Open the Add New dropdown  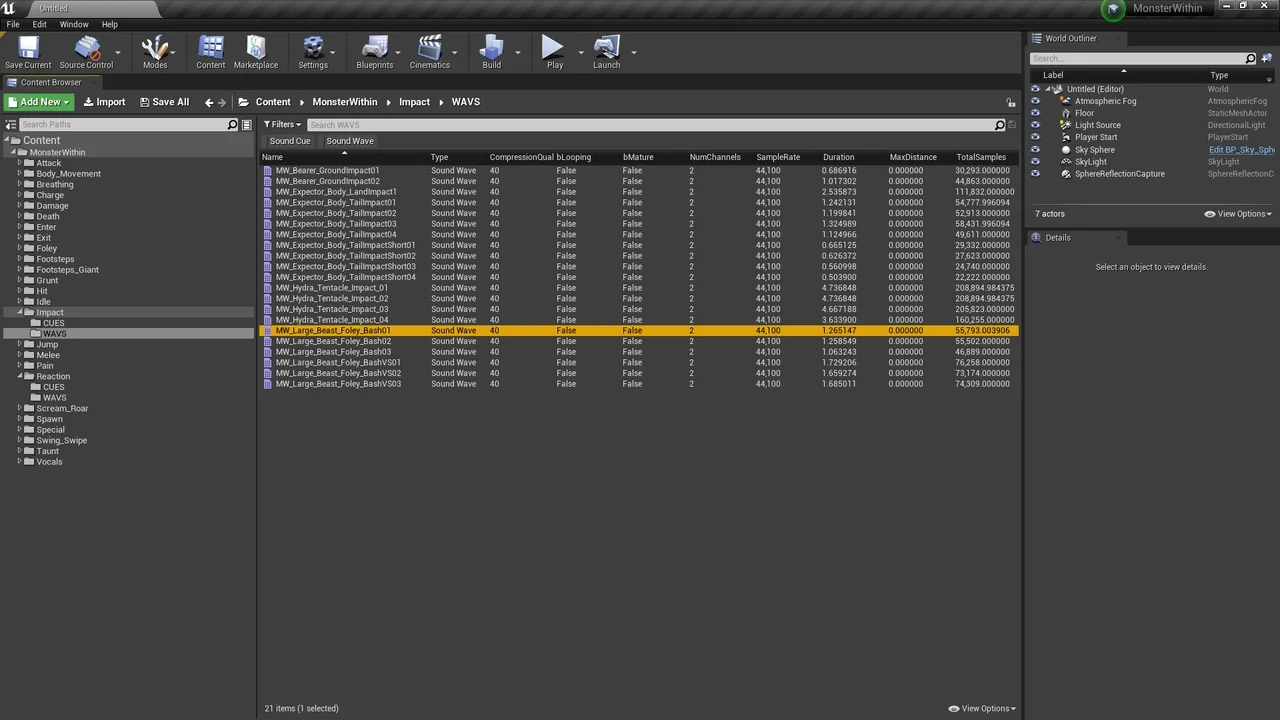[39, 102]
